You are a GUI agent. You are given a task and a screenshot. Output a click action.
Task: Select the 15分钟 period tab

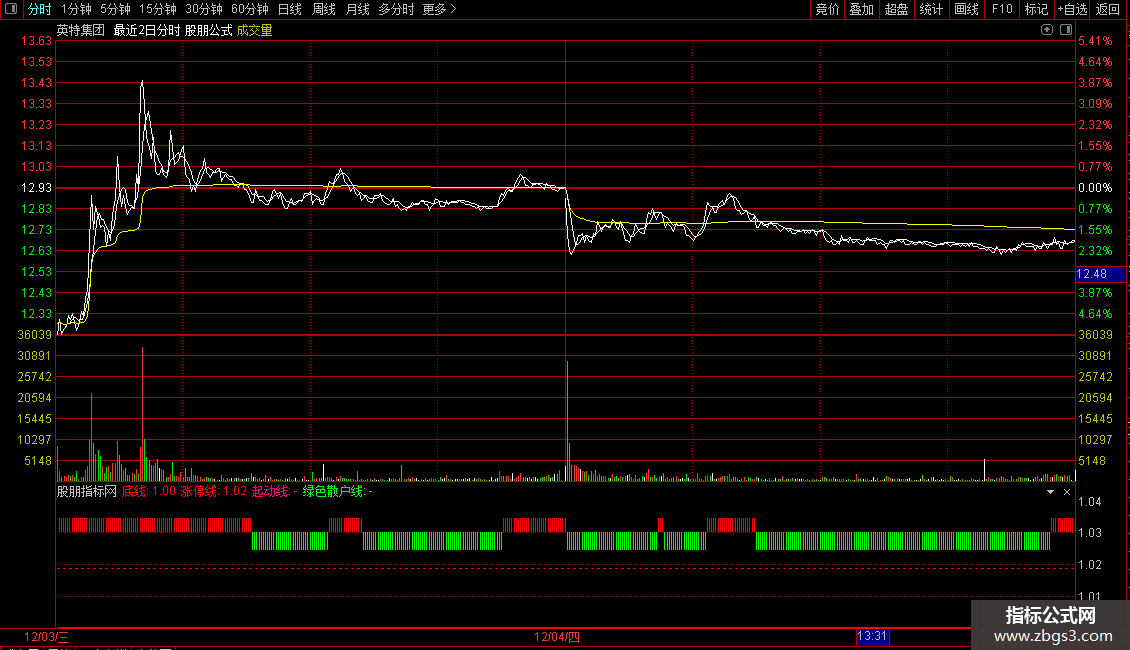[158, 9]
